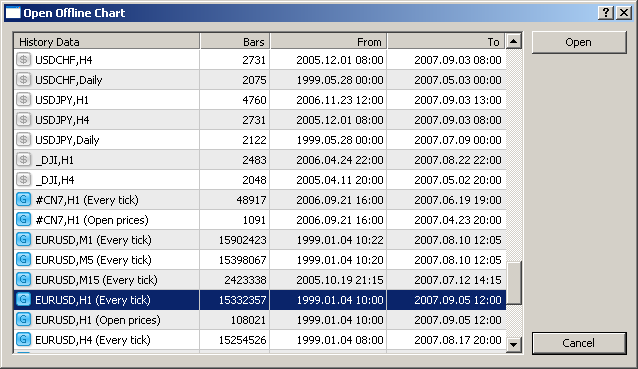The width and height of the screenshot is (638, 369).
Task: Click the vertical scrollbar thumb
Action: (514, 283)
